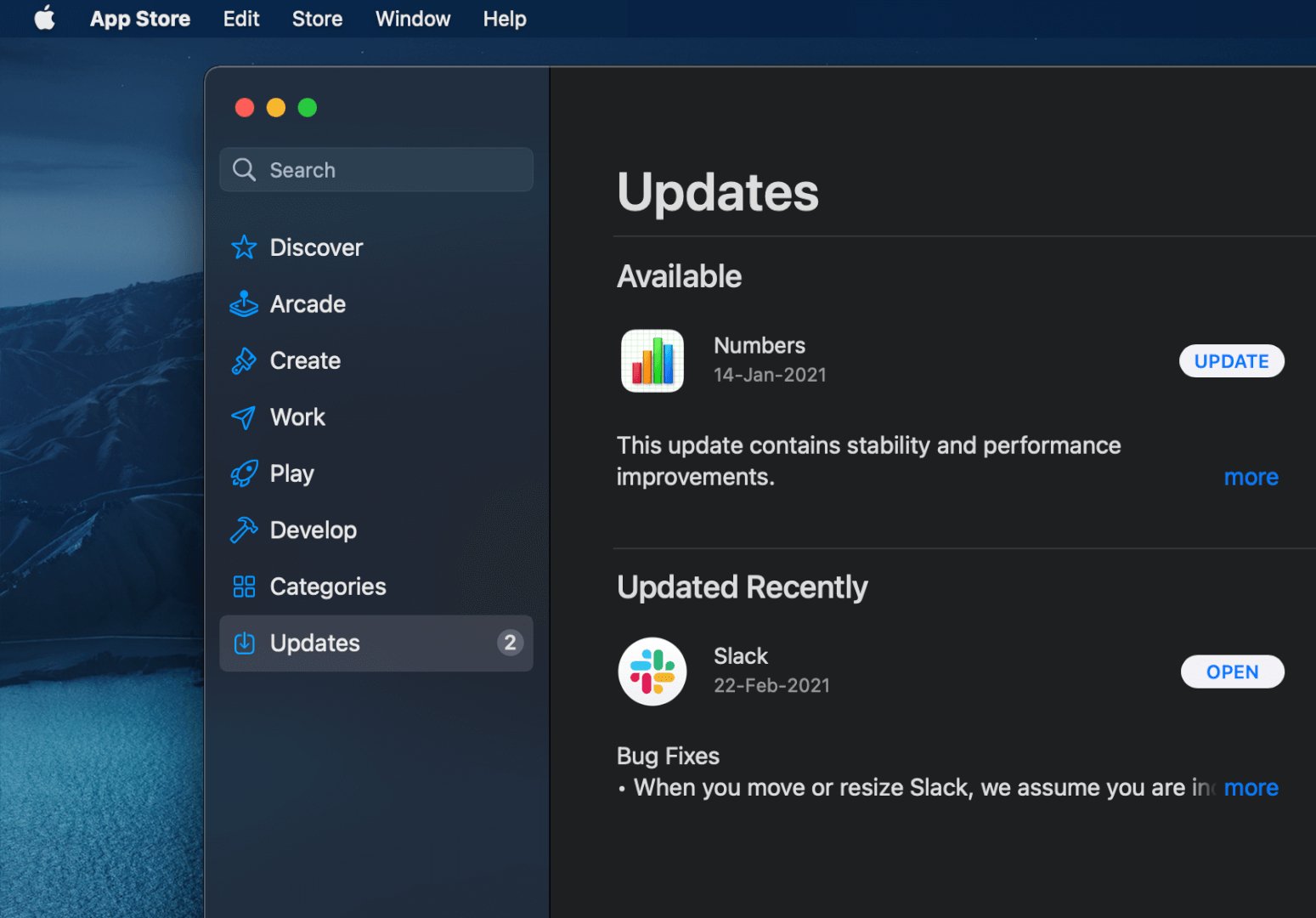Update the Numbers app
The image size is (1316, 918).
click(x=1231, y=361)
